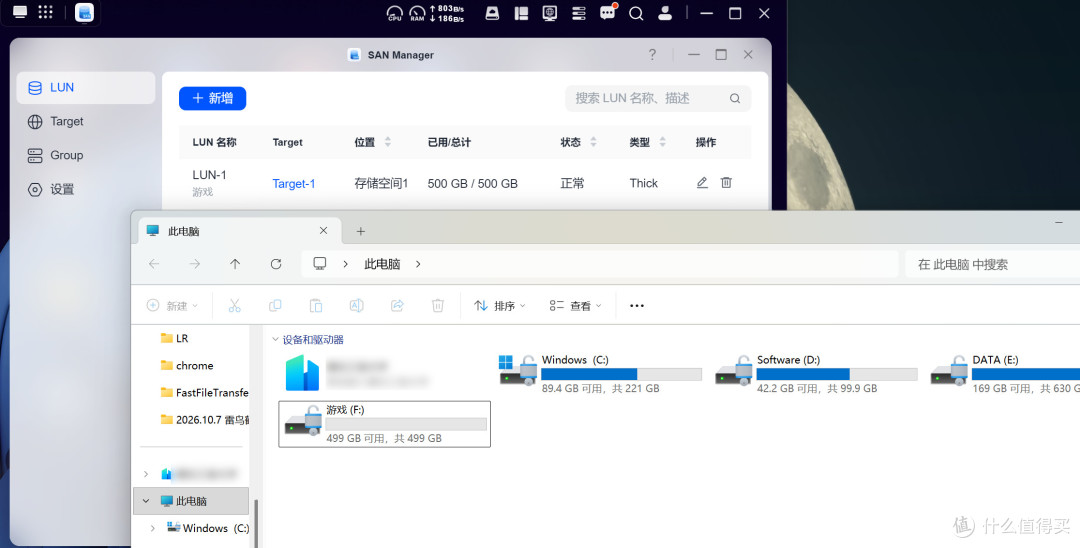Open the 查看 view dropdown
The width and height of the screenshot is (1080, 548).
pos(575,305)
